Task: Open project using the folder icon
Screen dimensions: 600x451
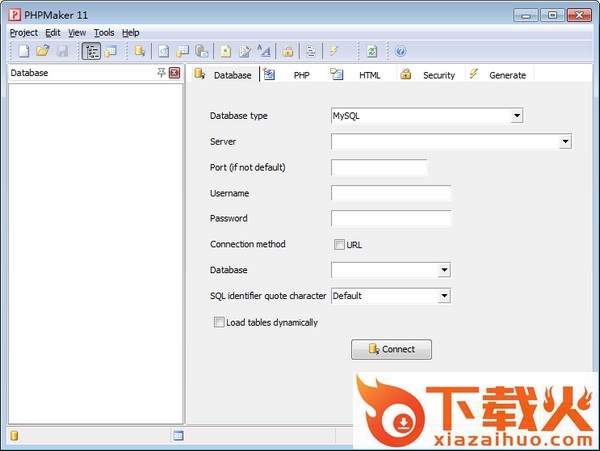Action: [43, 51]
